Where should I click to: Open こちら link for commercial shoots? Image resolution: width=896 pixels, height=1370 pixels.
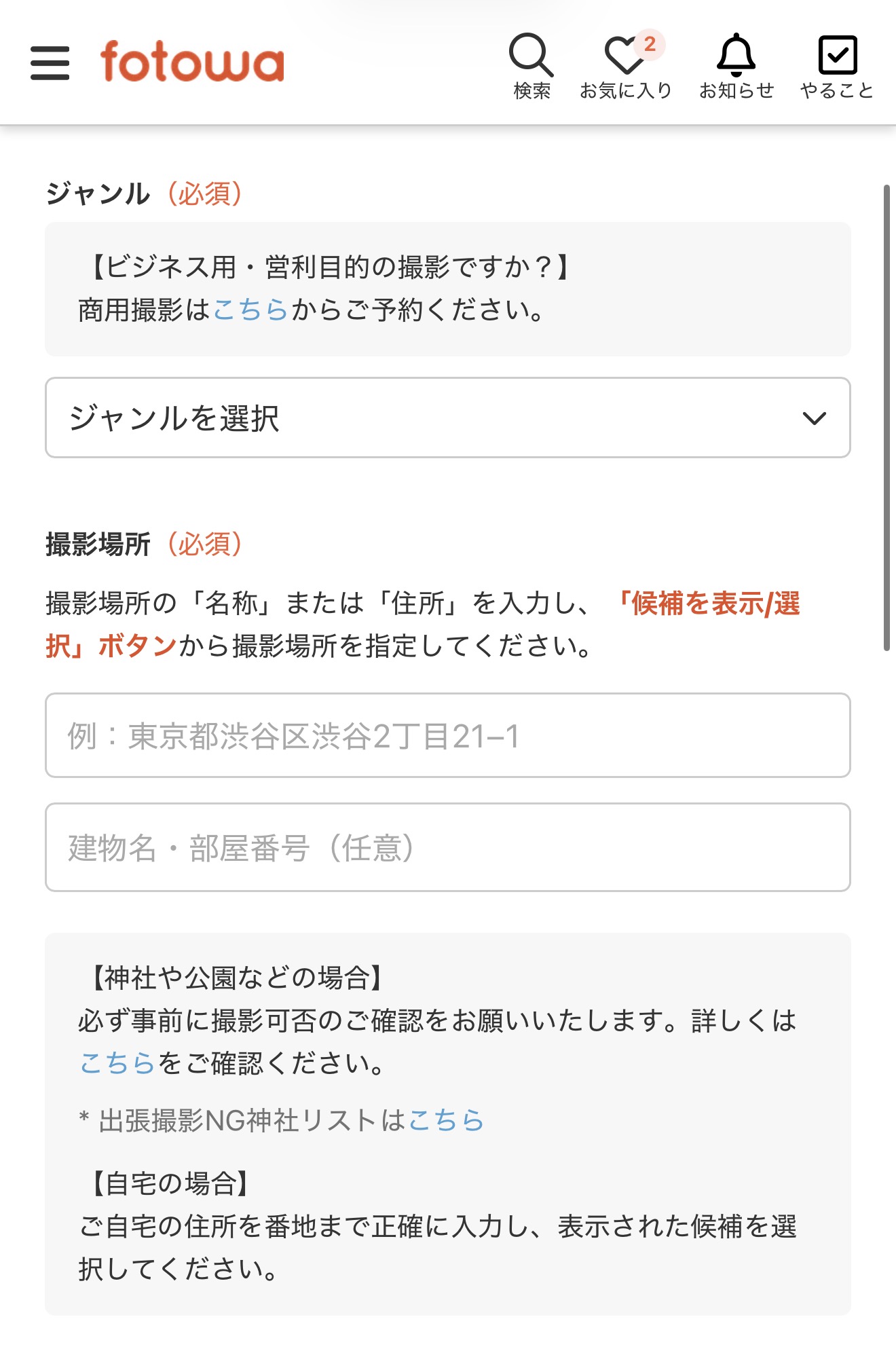point(251,311)
